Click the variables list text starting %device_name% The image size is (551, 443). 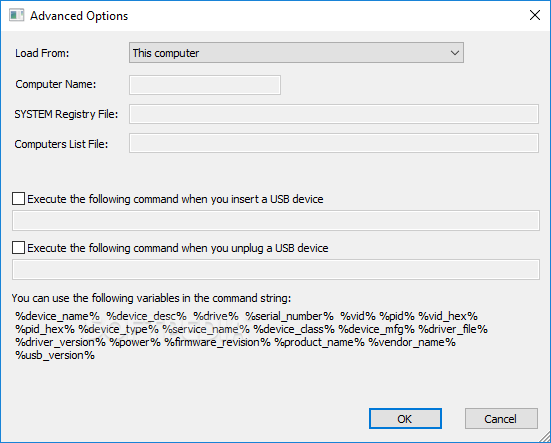click(x=251, y=335)
